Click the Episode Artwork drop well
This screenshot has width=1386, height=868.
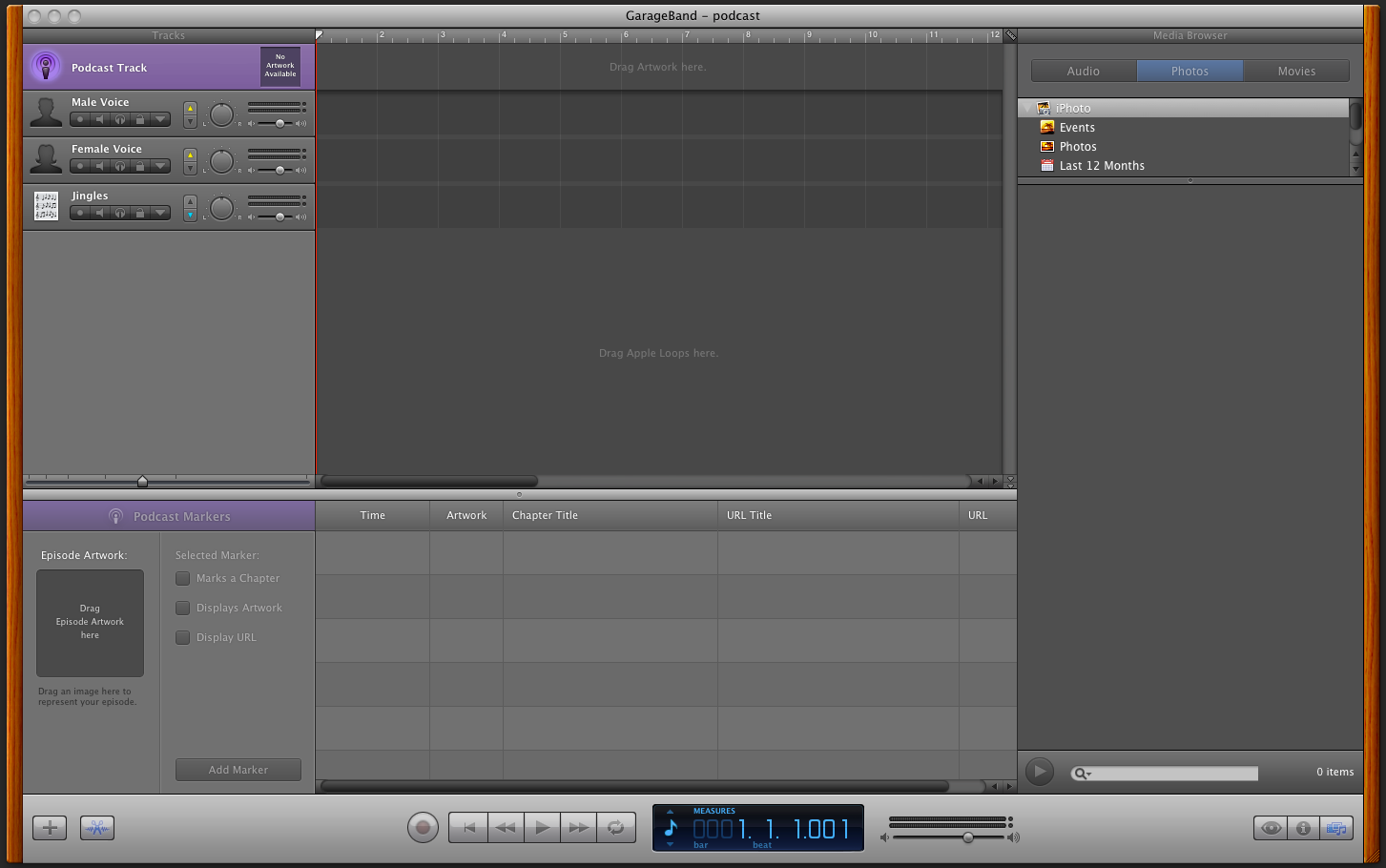click(x=90, y=623)
